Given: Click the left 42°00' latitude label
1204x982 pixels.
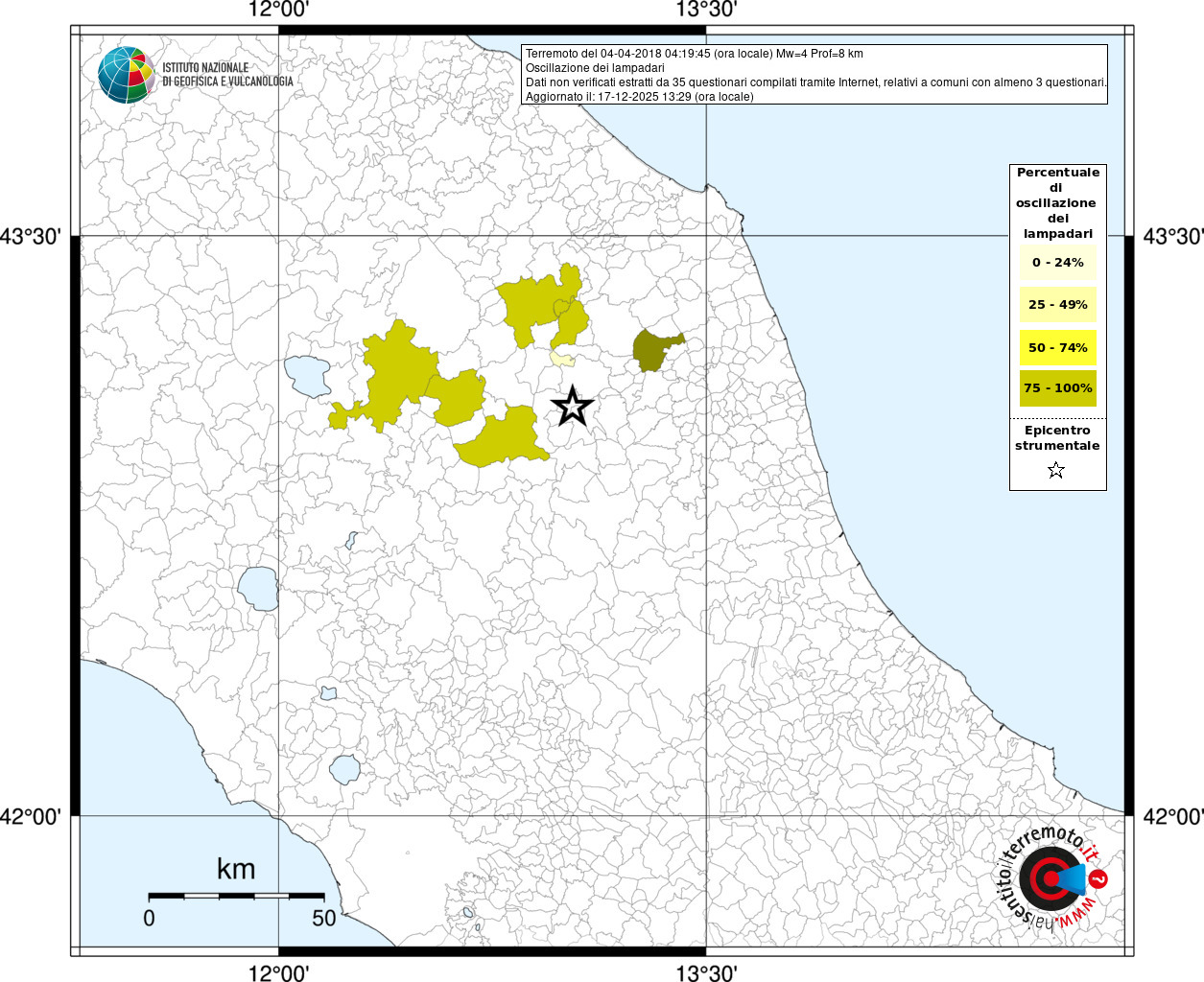Looking at the screenshot, I should tap(31, 817).
